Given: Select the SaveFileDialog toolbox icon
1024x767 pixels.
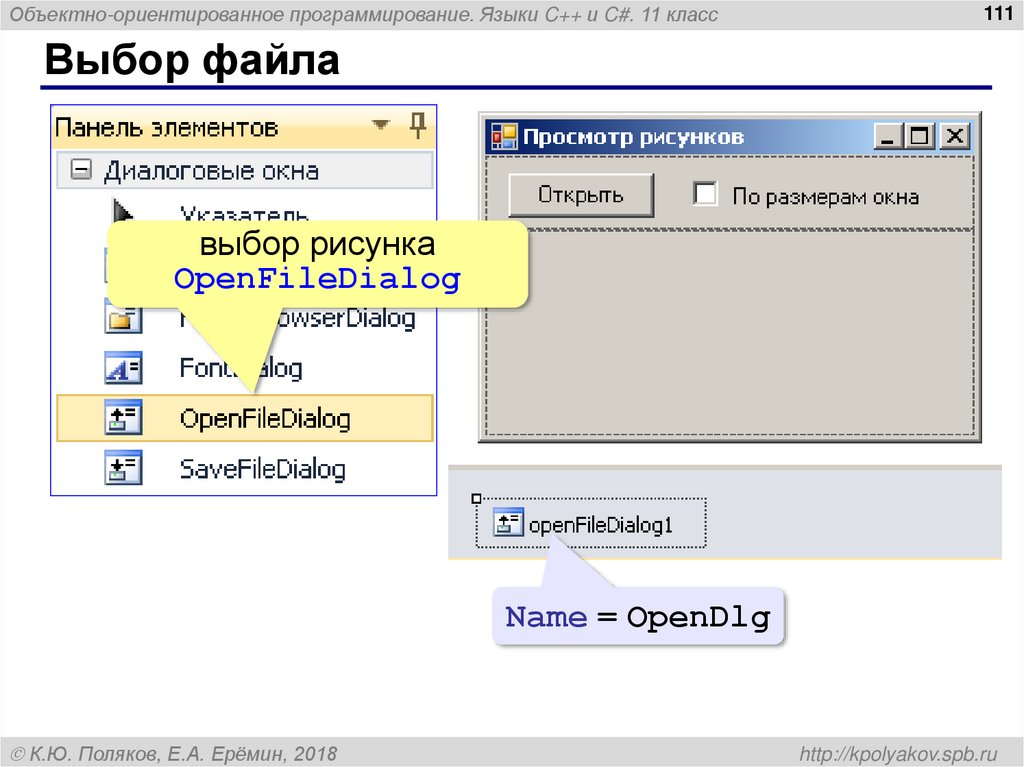Looking at the screenshot, I should [123, 468].
